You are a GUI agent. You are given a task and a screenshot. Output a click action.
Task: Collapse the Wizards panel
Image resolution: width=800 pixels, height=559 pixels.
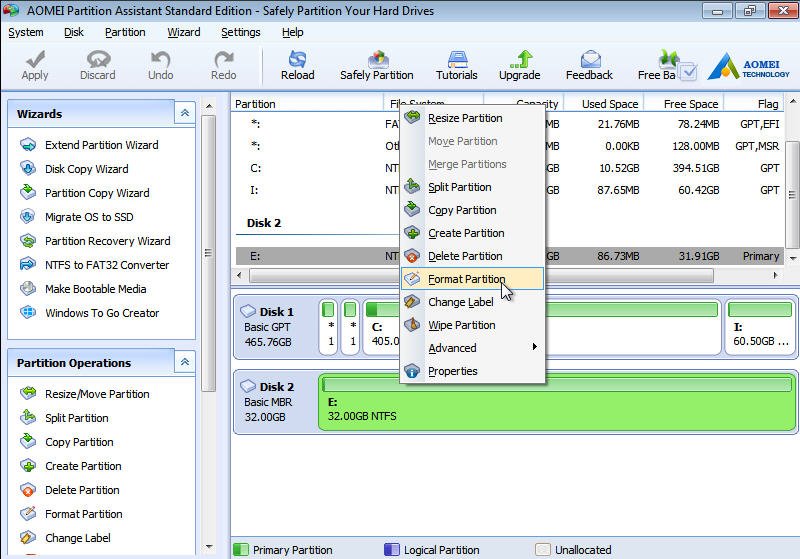pos(185,113)
